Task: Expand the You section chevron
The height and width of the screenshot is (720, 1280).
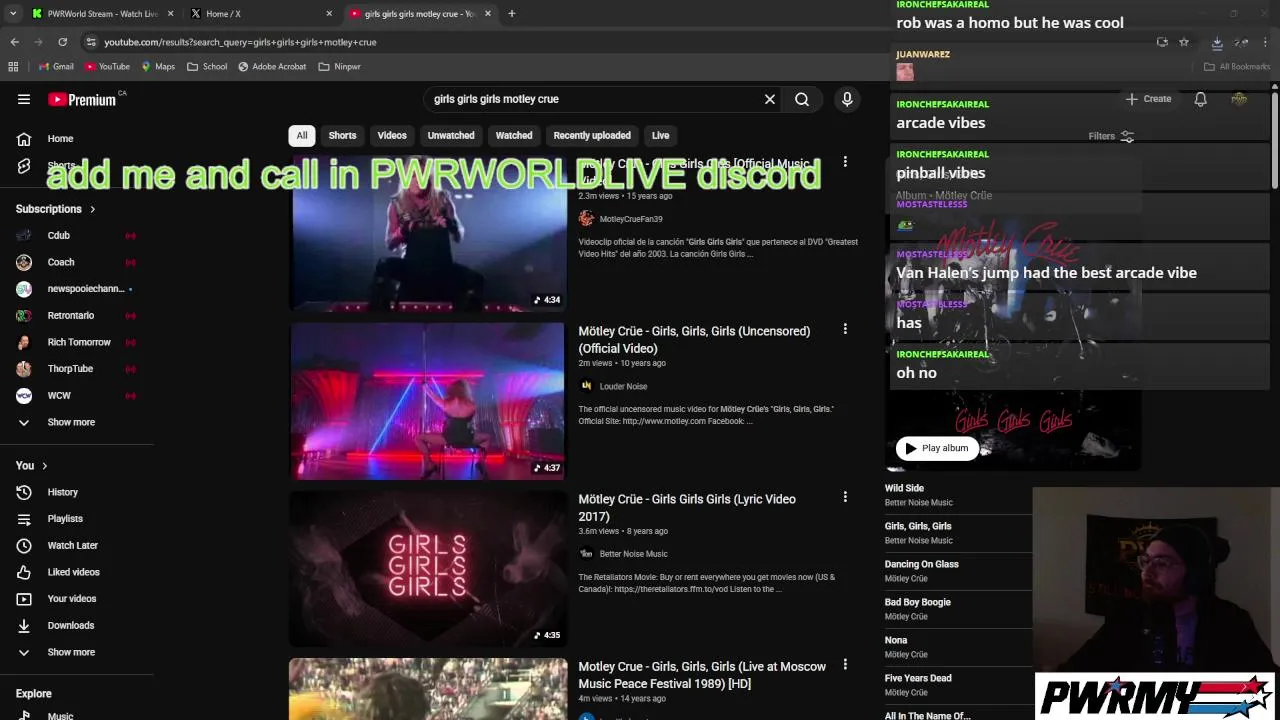Action: coord(44,466)
